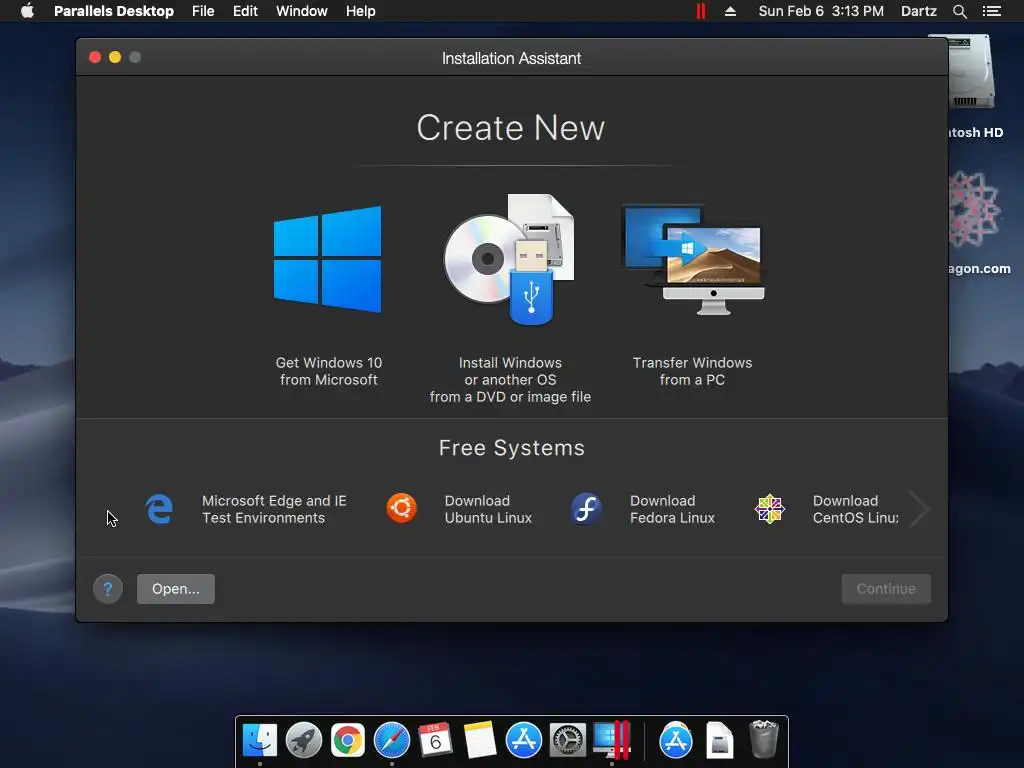Viewport: 1024px width, 768px height.
Task: Open the Parallels Desktop menu
Action: click(114, 11)
